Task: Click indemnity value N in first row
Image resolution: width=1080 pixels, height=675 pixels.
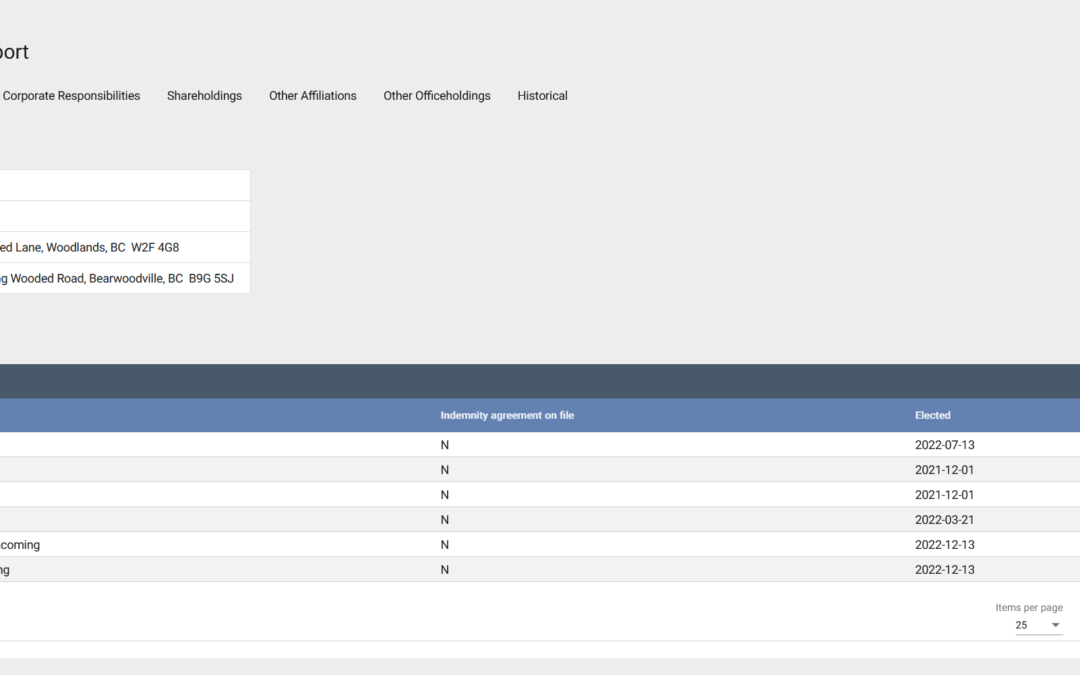Action: coord(445,445)
